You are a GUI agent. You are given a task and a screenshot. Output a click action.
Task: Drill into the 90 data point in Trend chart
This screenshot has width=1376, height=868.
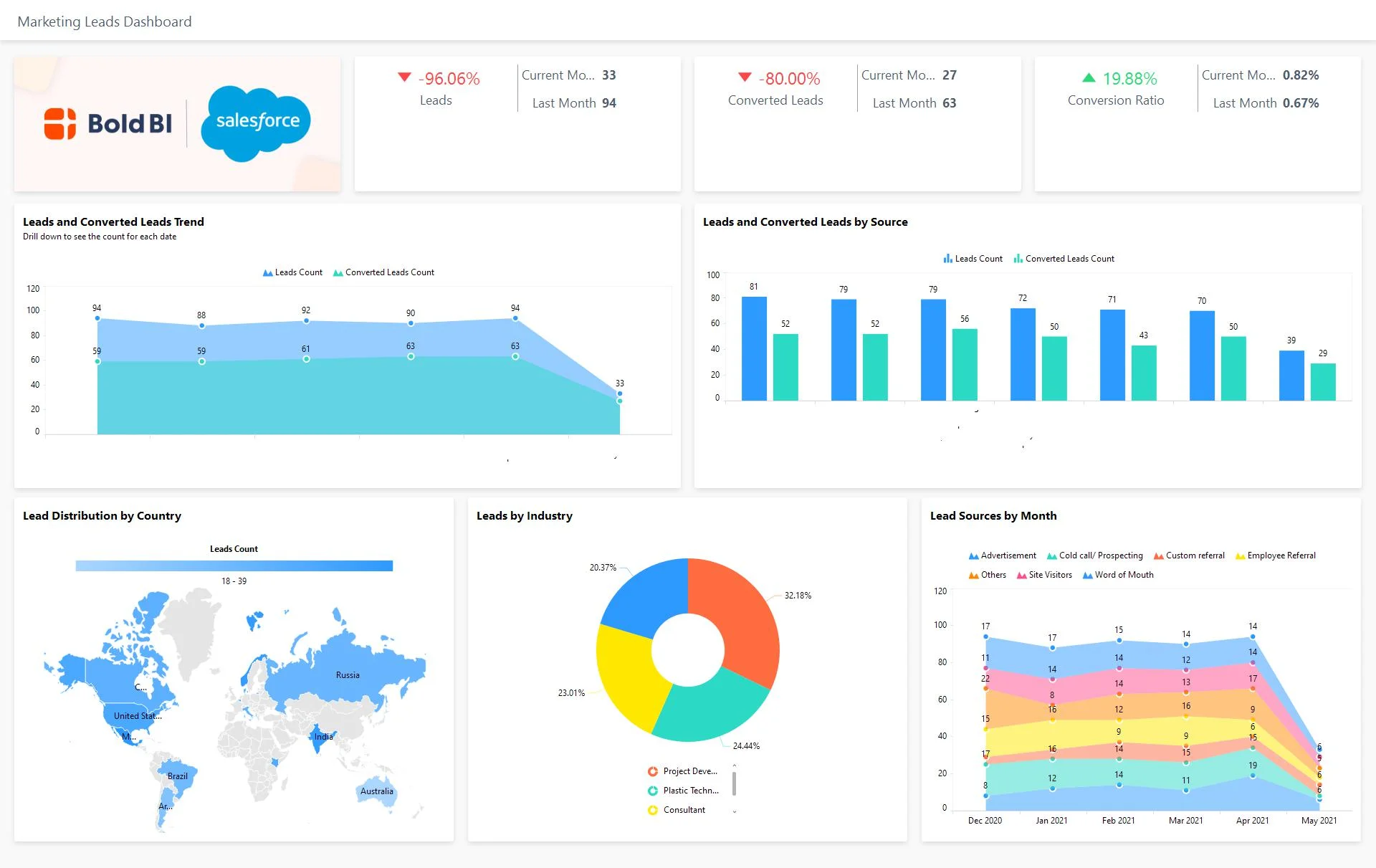pos(411,324)
